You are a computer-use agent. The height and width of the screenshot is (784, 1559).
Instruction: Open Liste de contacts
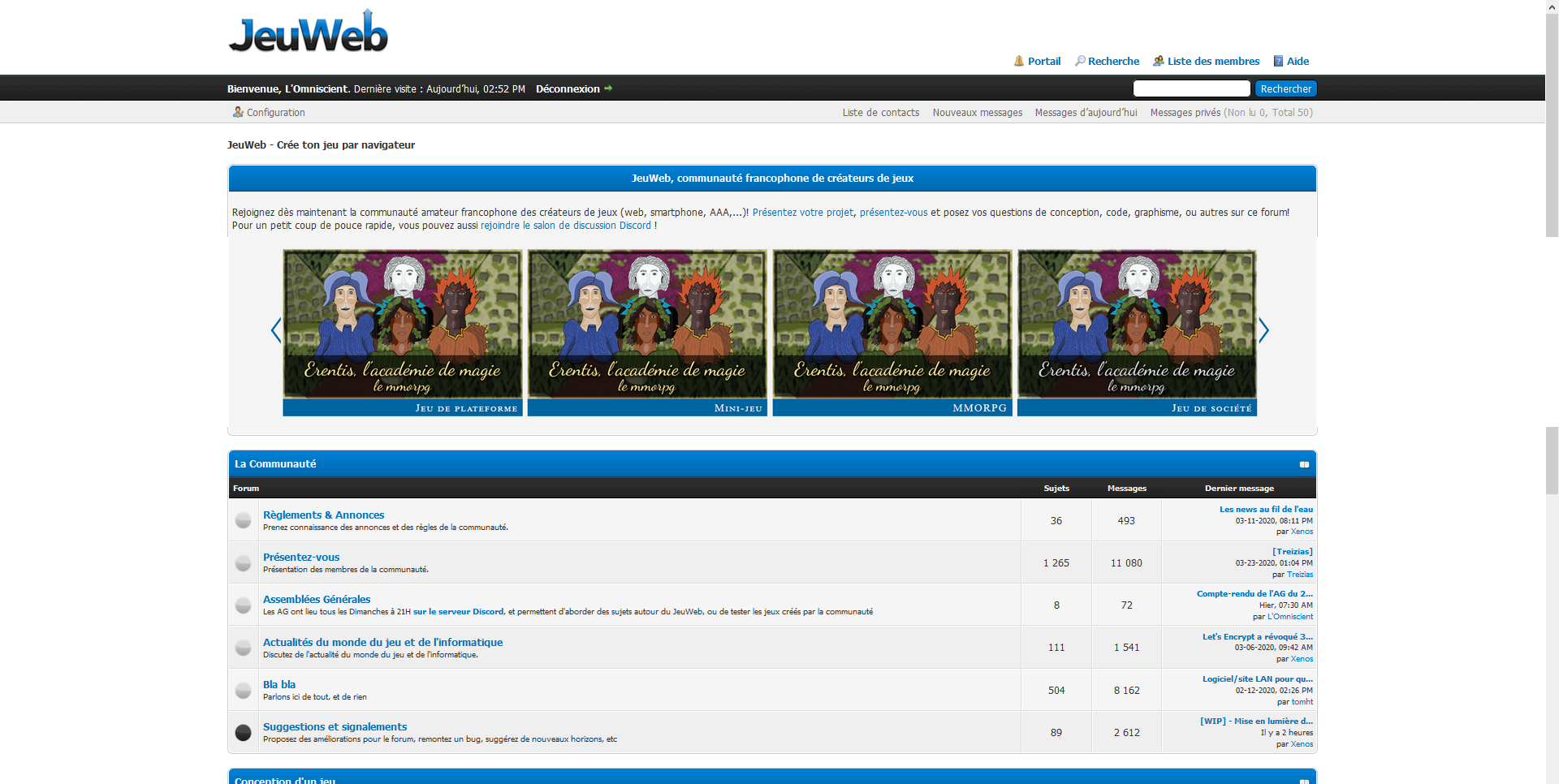coord(881,113)
